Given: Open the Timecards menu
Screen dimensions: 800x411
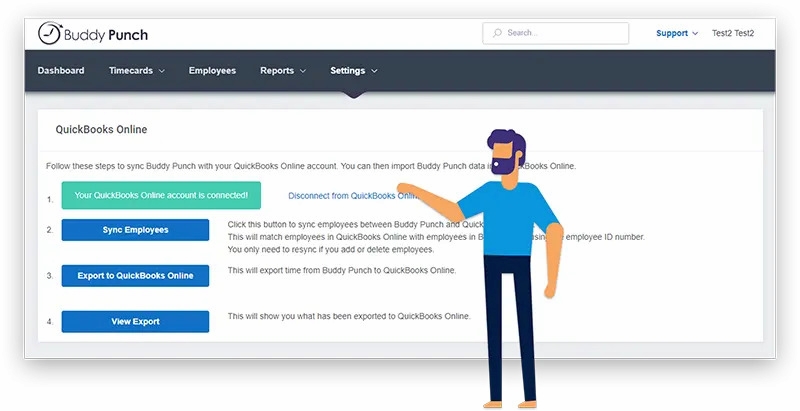Looking at the screenshot, I should click(x=137, y=71).
